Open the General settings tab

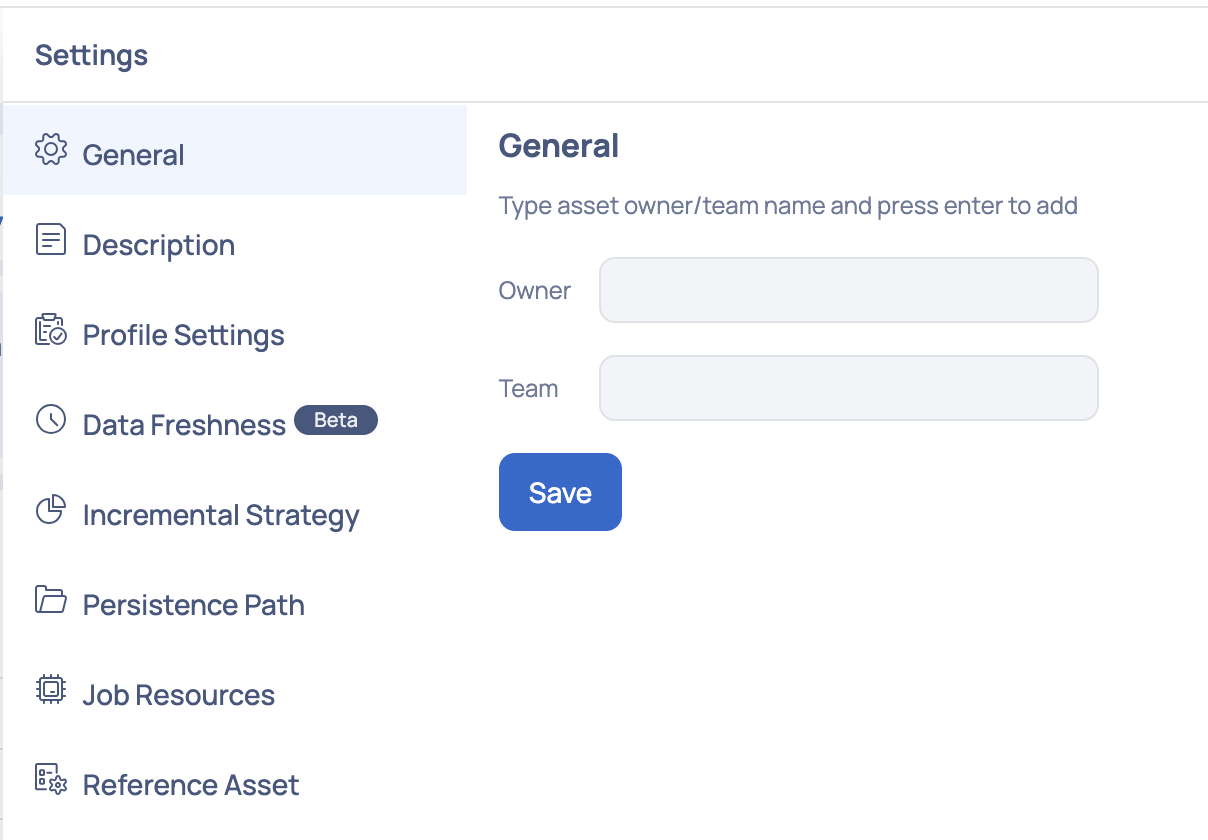(235, 150)
